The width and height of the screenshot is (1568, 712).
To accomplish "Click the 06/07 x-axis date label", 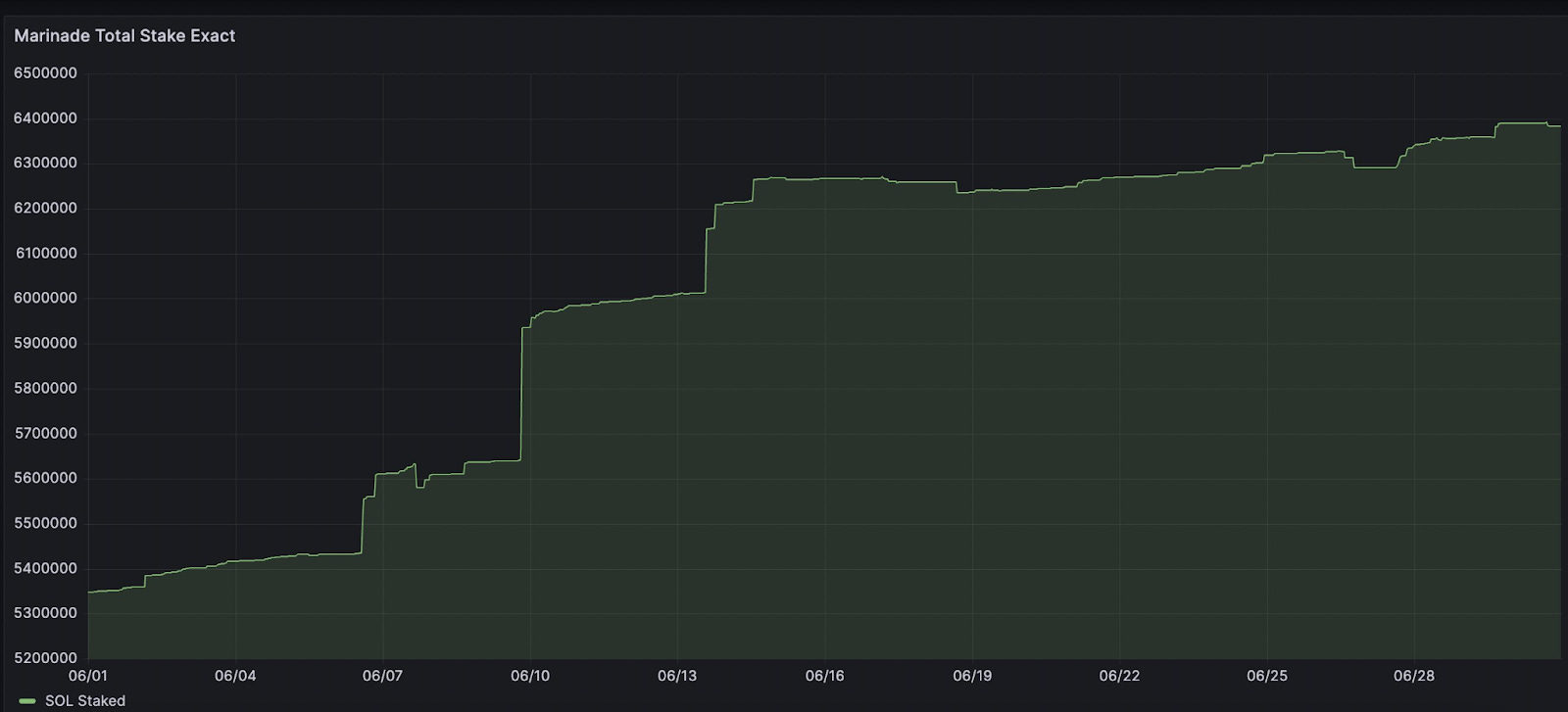I will (382, 676).
